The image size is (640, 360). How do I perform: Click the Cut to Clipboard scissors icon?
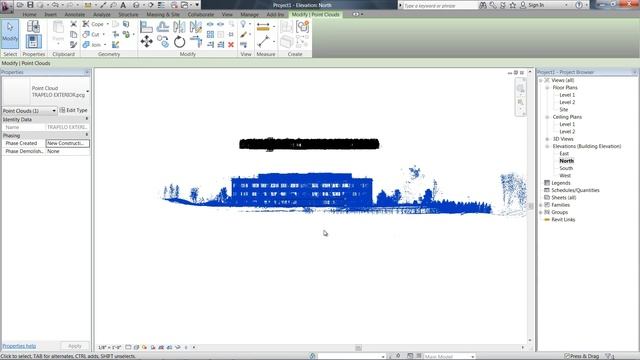pyautogui.click(x=73, y=24)
